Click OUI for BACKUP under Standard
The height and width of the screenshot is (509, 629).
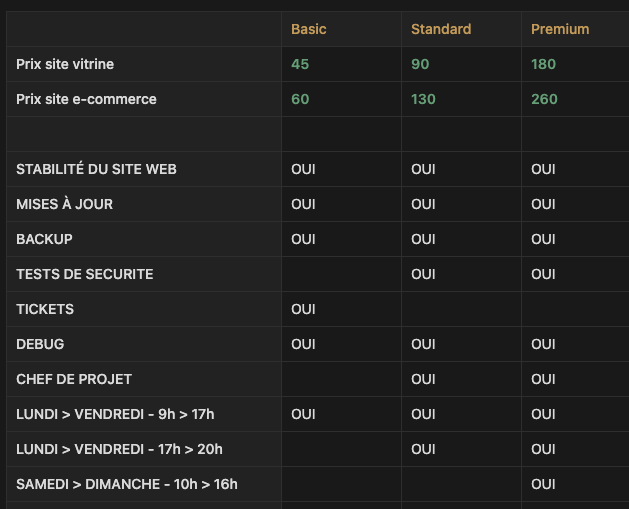tap(423, 239)
